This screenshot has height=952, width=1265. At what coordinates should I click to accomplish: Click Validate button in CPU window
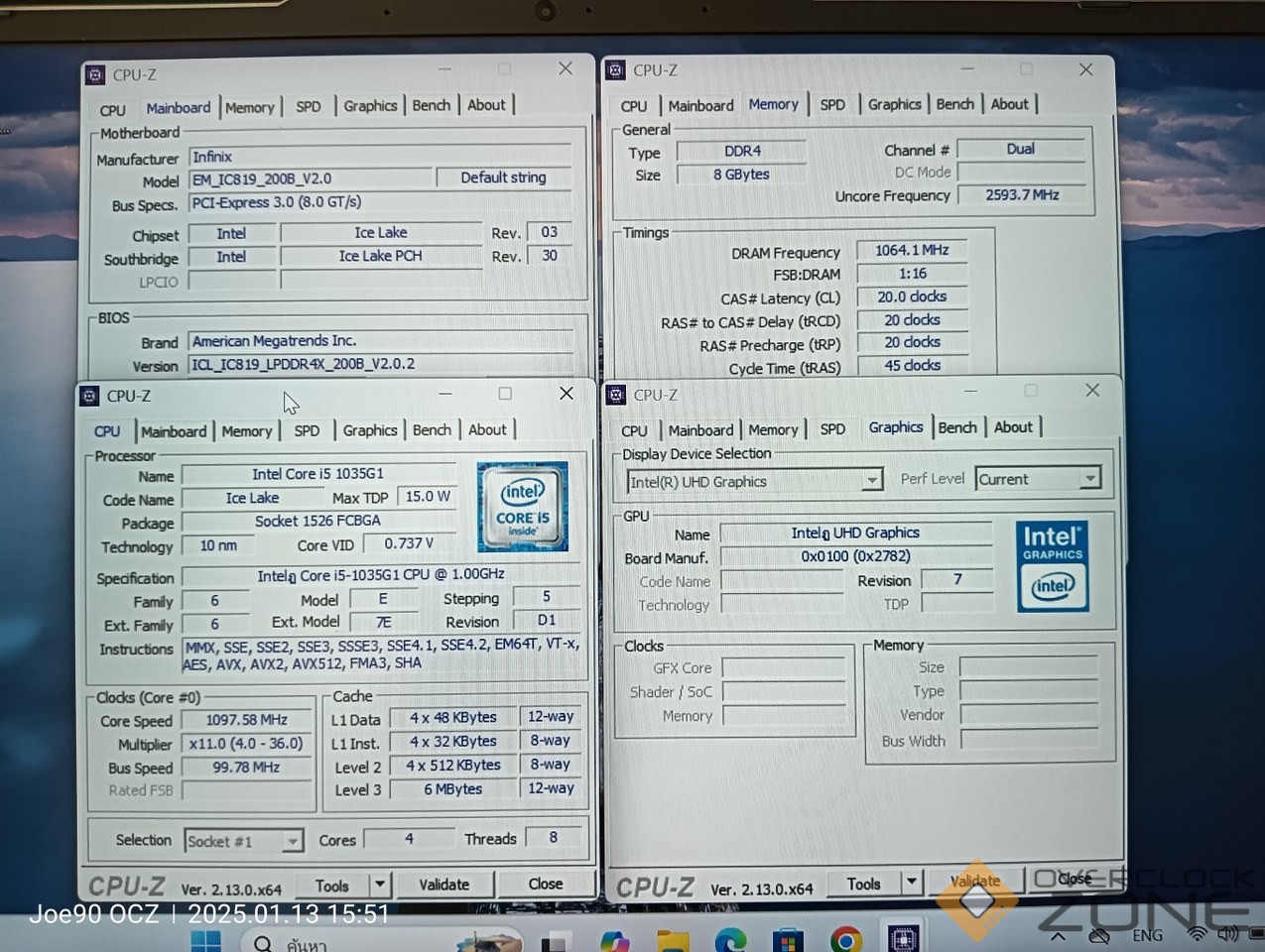[x=443, y=885]
